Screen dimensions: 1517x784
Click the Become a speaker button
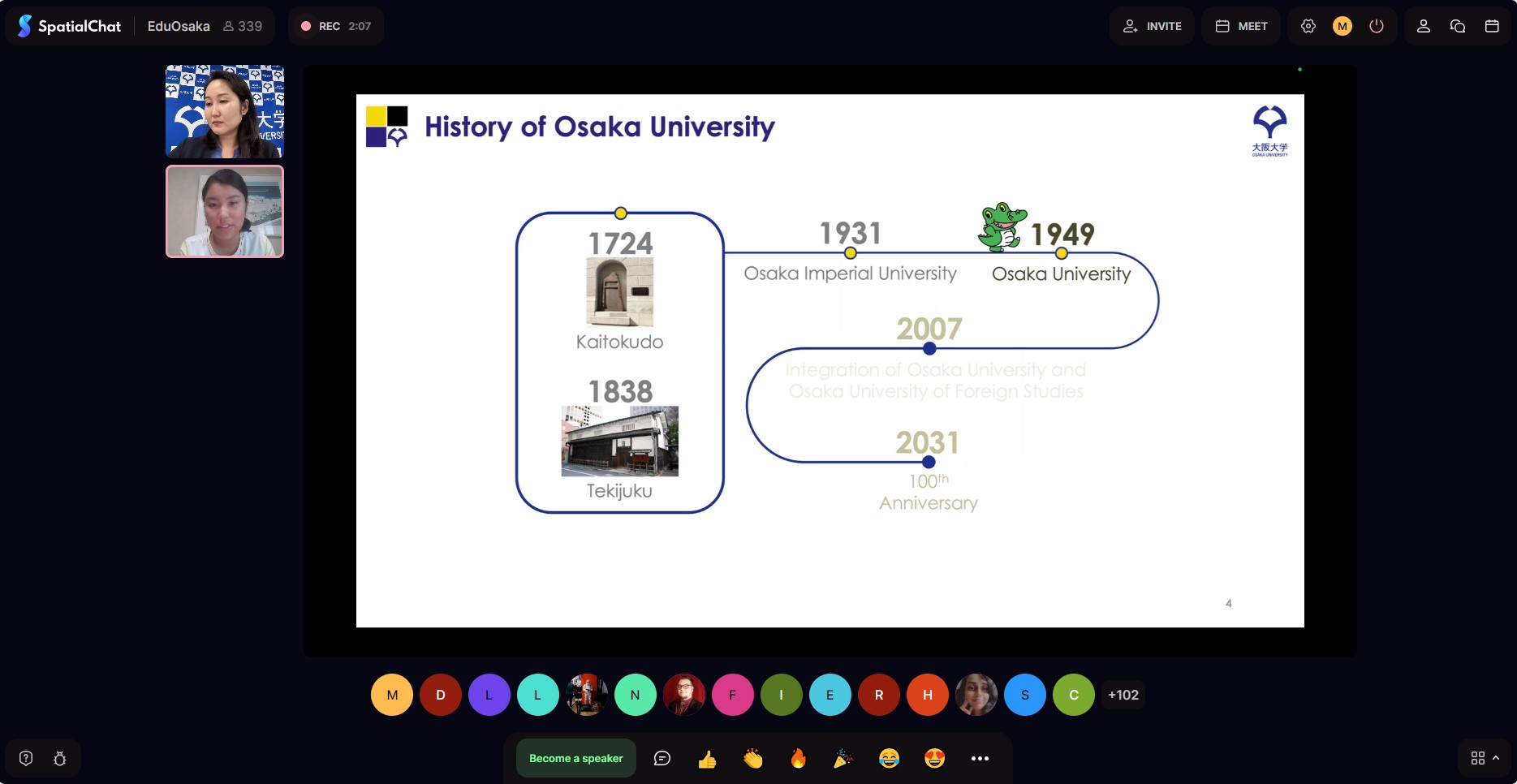[575, 758]
